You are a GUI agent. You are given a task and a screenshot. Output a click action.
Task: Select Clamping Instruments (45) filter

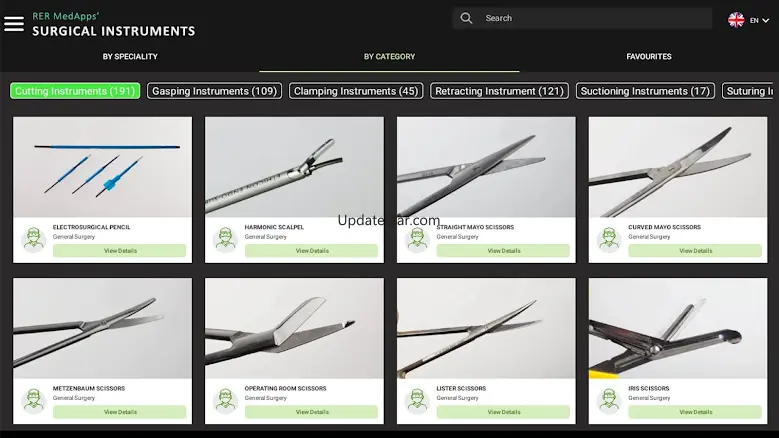pyautogui.click(x=356, y=91)
